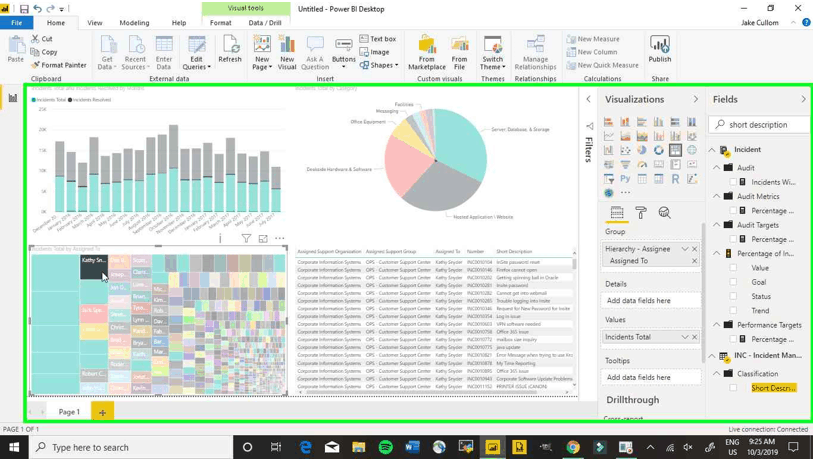This screenshot has width=815, height=461.
Task: Undo the last action in the title bar
Action: pos(37,9)
